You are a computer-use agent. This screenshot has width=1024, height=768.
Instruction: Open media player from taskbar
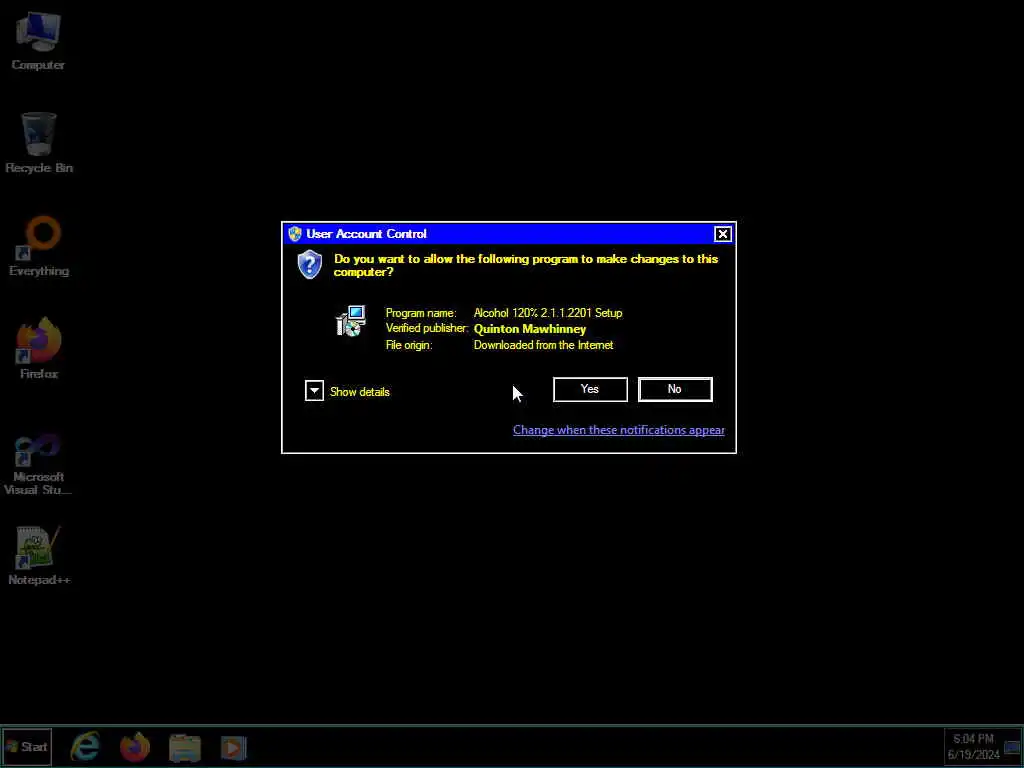233,747
